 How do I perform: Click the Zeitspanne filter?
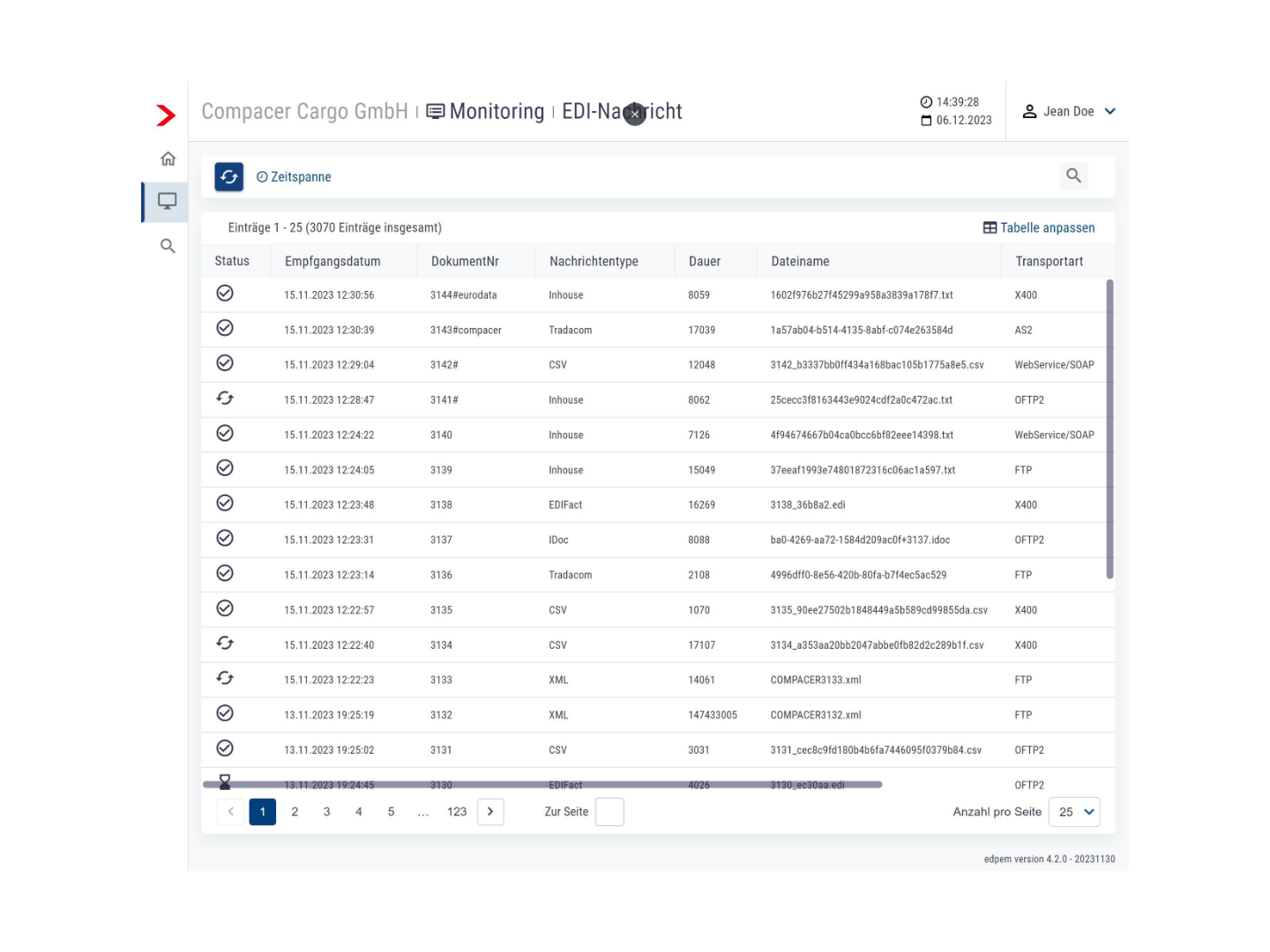point(294,176)
